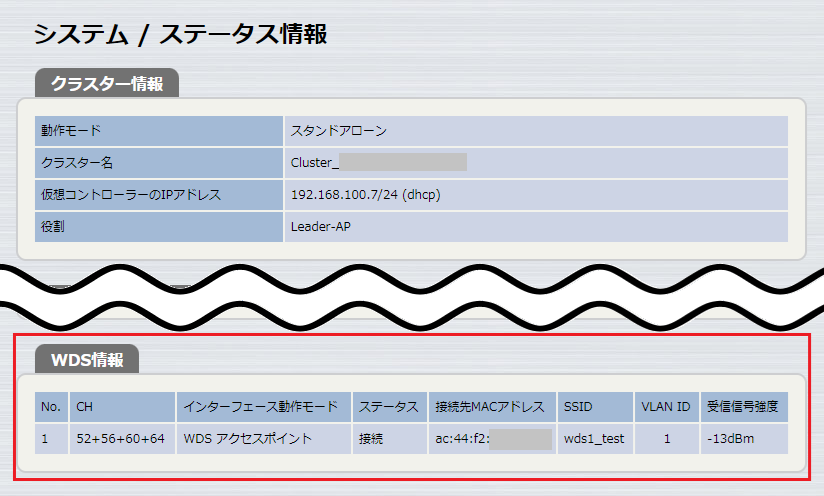Click the 192.168.100.7/24 (dhcp) value
Image resolution: width=824 pixels, height=496 pixels.
pos(536,195)
